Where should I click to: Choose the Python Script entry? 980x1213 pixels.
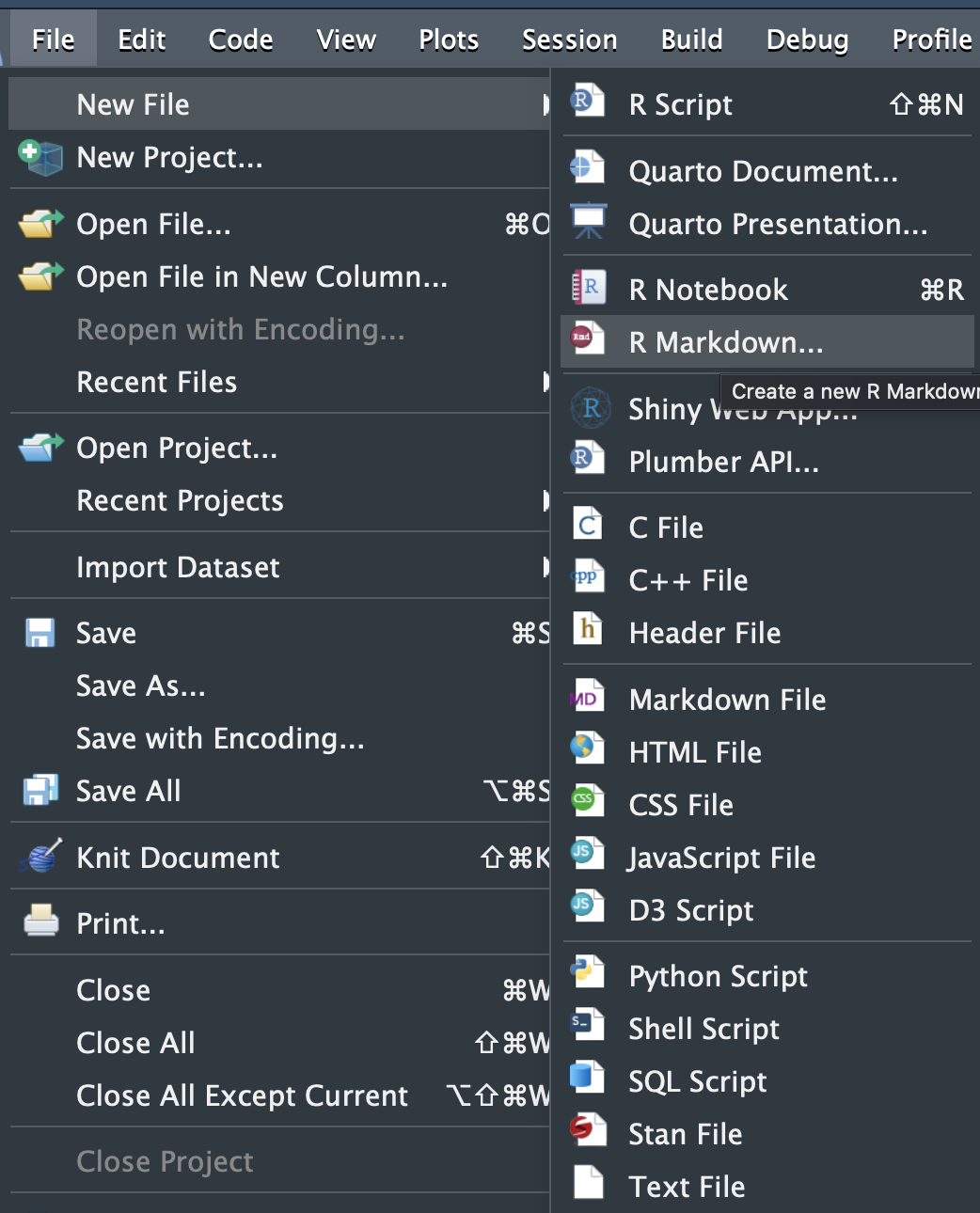pos(767,976)
